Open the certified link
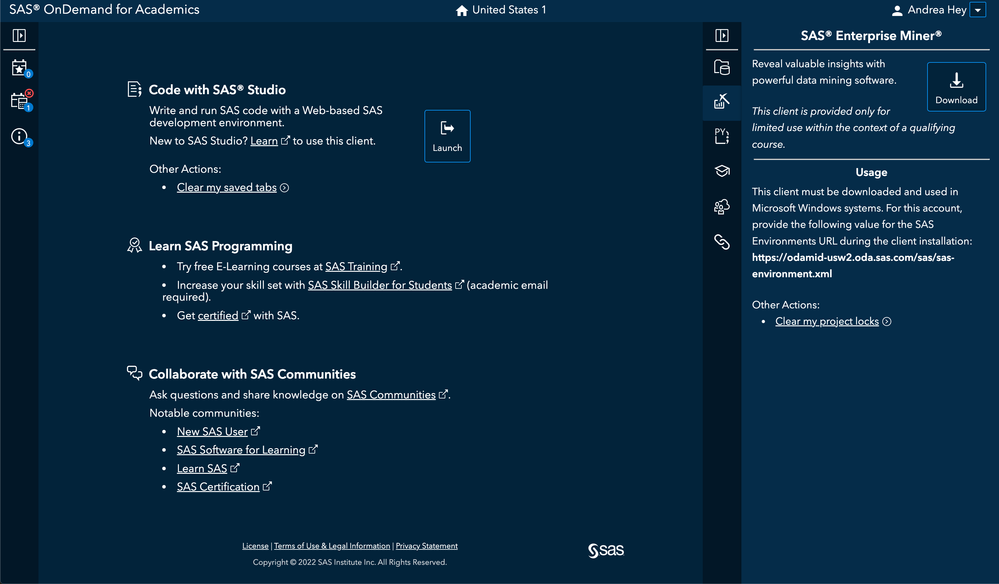 pyautogui.click(x=218, y=315)
